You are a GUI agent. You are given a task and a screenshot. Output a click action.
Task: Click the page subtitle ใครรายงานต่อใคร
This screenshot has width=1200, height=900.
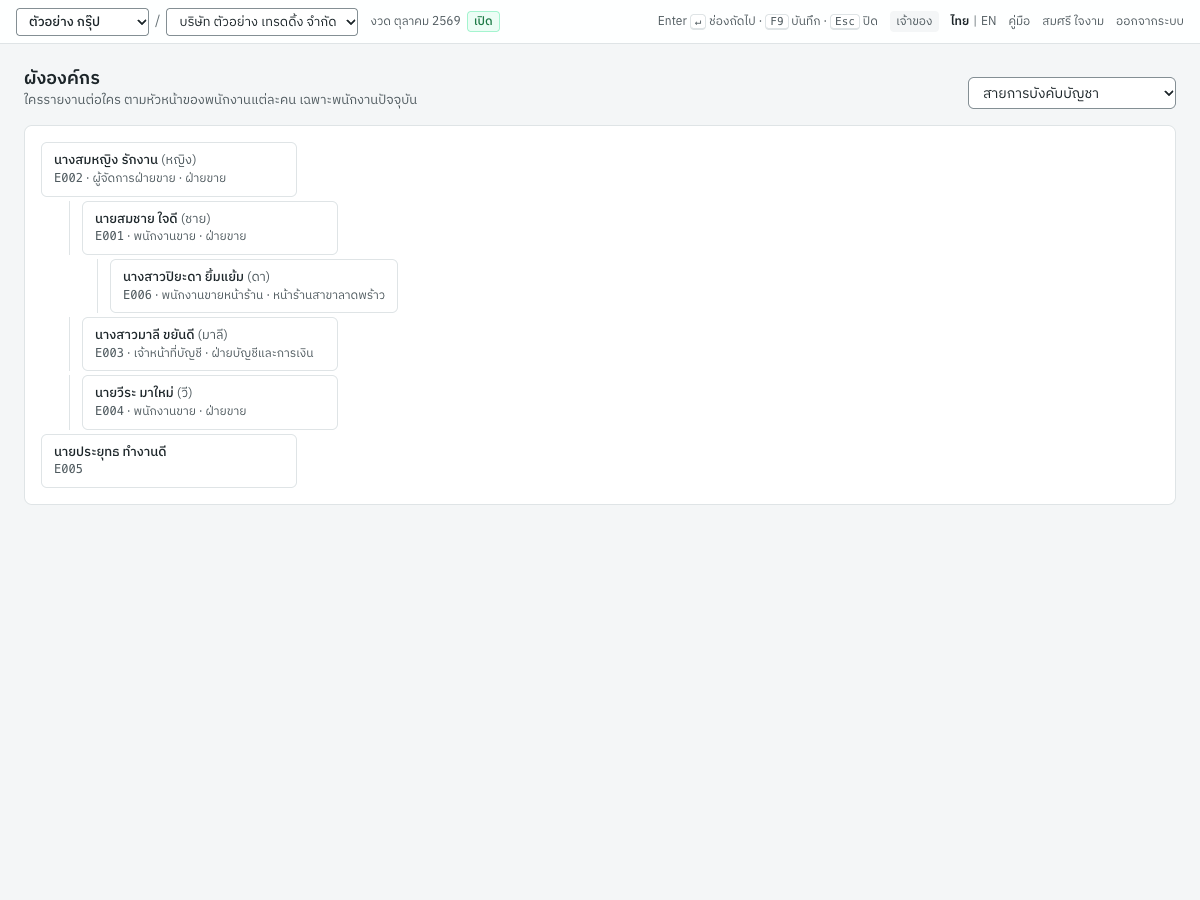220,100
